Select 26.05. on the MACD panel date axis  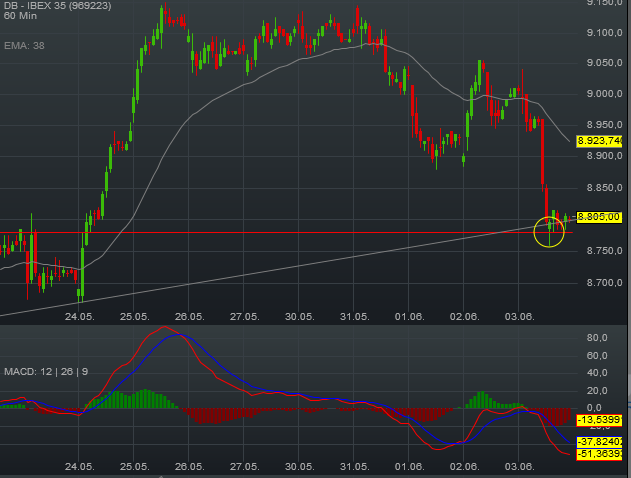click(189, 466)
